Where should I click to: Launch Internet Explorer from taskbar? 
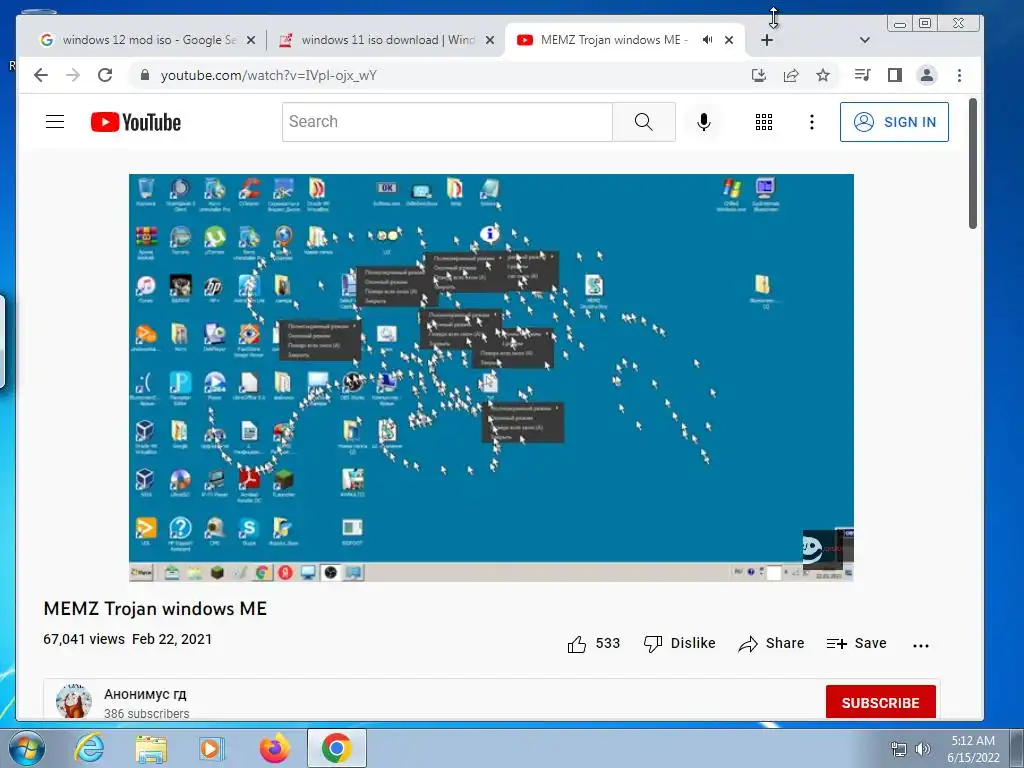89,748
